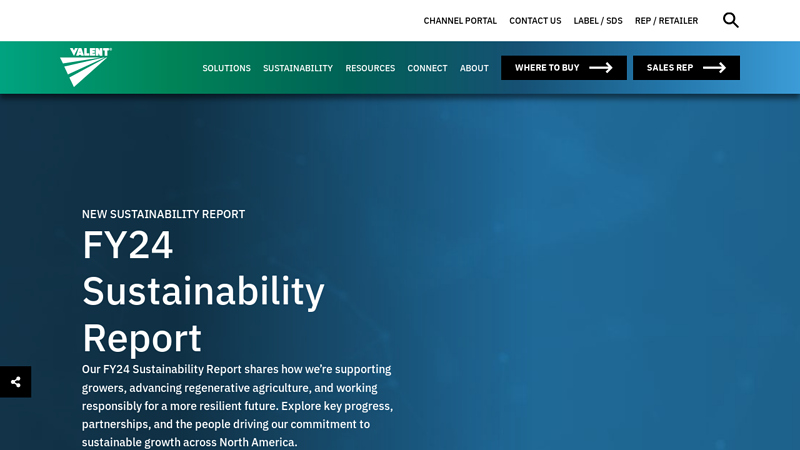Visit the Label / SDS link
This screenshot has width=800, height=450.
tap(598, 21)
